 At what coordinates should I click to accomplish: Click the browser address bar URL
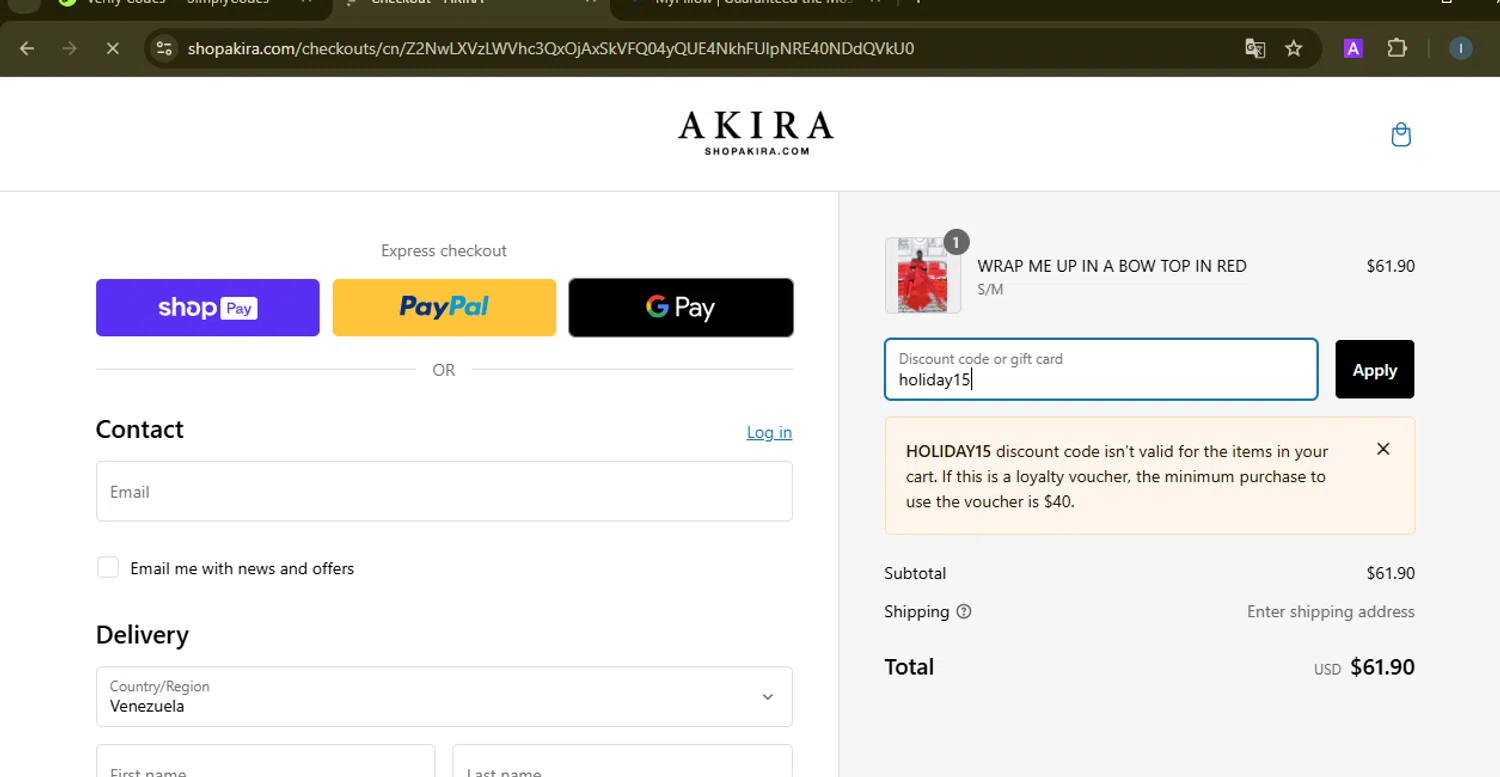[x=550, y=48]
